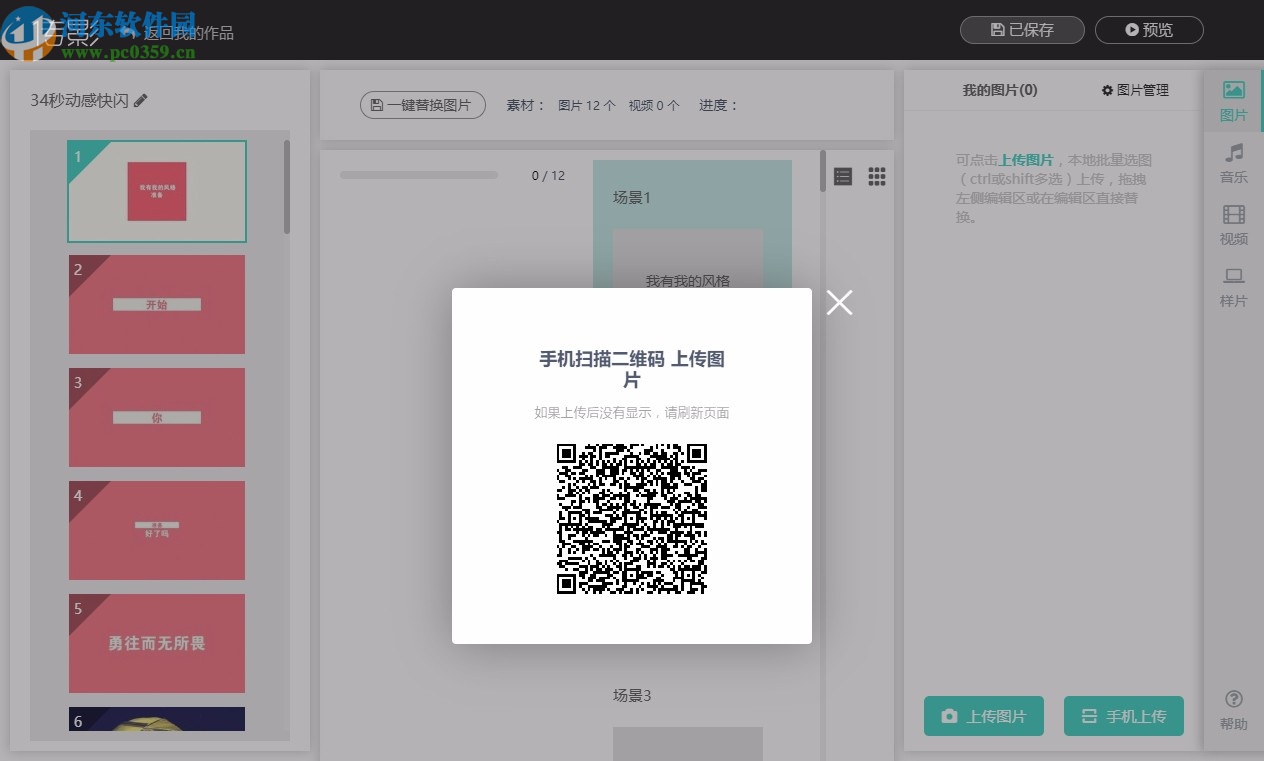Select scene 5 勇往而无所畏 thumbnail
This screenshot has width=1264, height=761.
coord(156,643)
